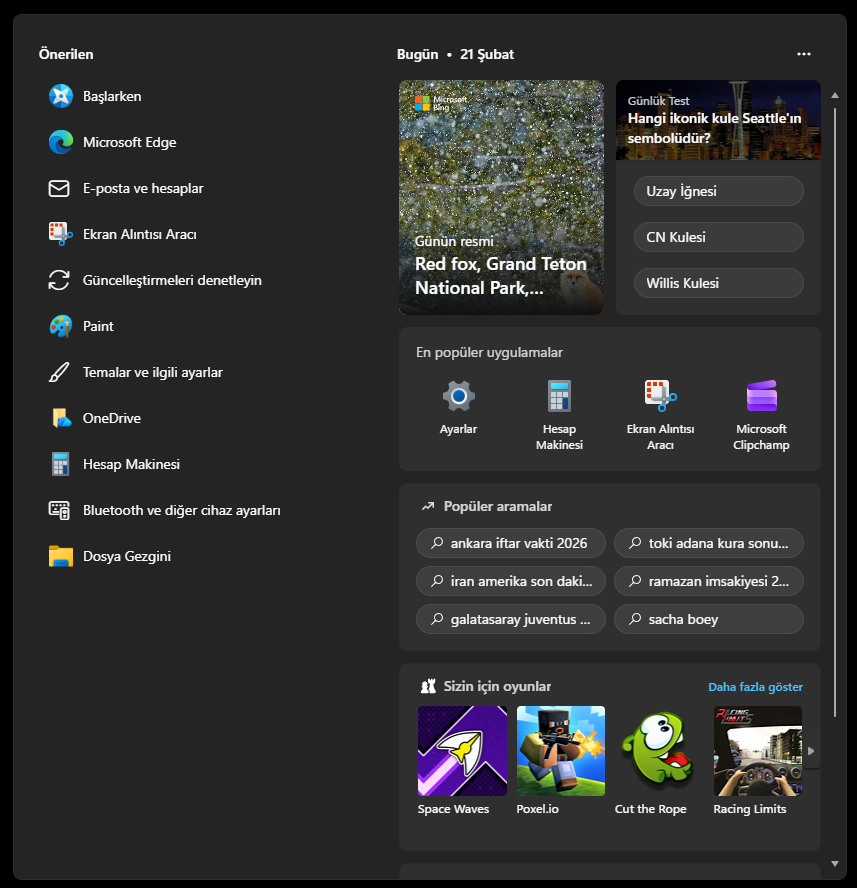Select Güncelleştirmeleri denetleyin
857x888 pixels.
(155, 280)
